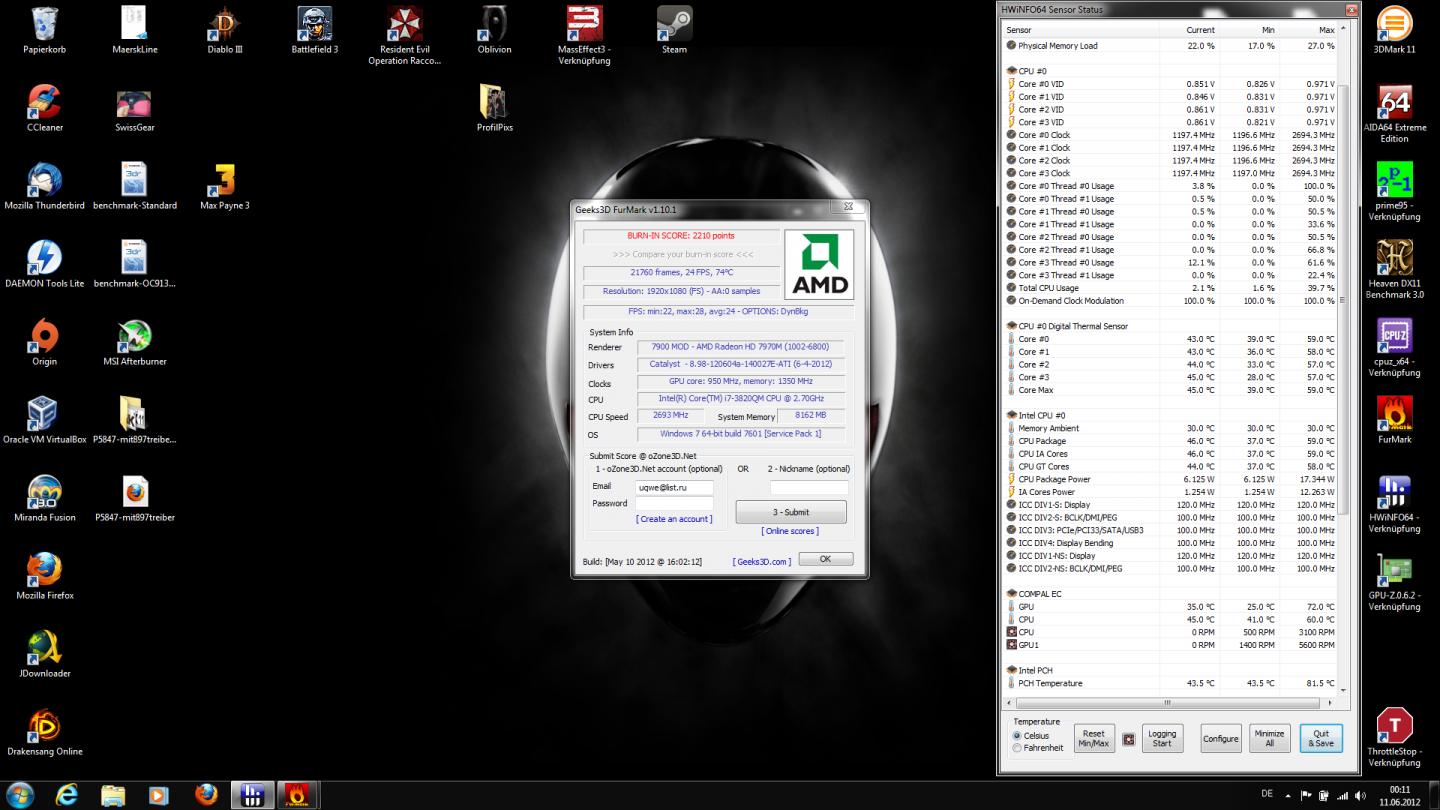Open the Windows Start button
Viewport: 1440px width, 810px height.
point(20,795)
